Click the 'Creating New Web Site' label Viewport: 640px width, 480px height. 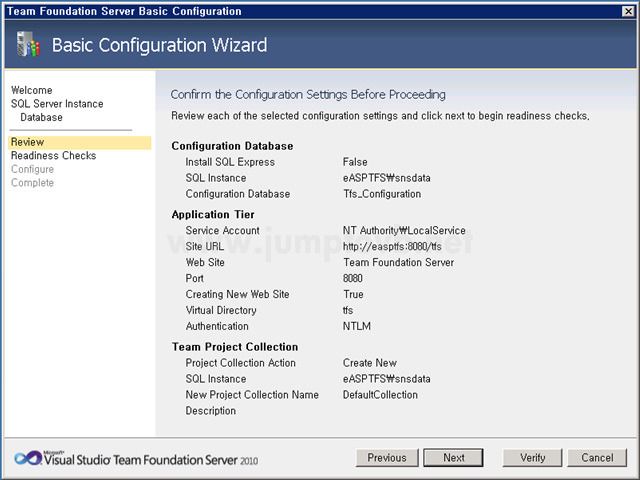coord(237,294)
